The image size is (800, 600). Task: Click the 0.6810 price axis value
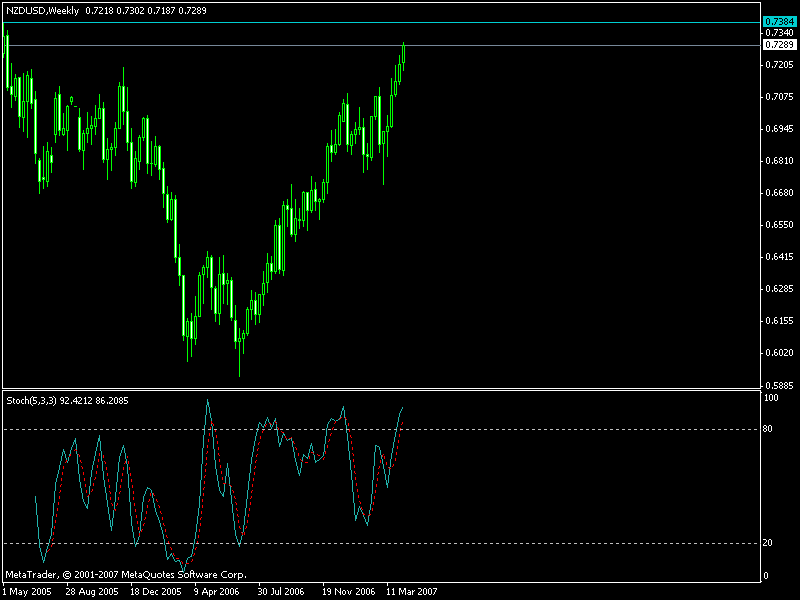click(780, 161)
